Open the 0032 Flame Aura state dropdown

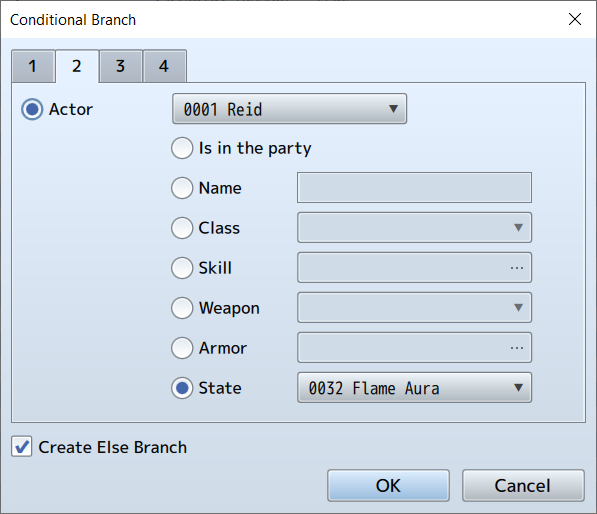pos(414,388)
